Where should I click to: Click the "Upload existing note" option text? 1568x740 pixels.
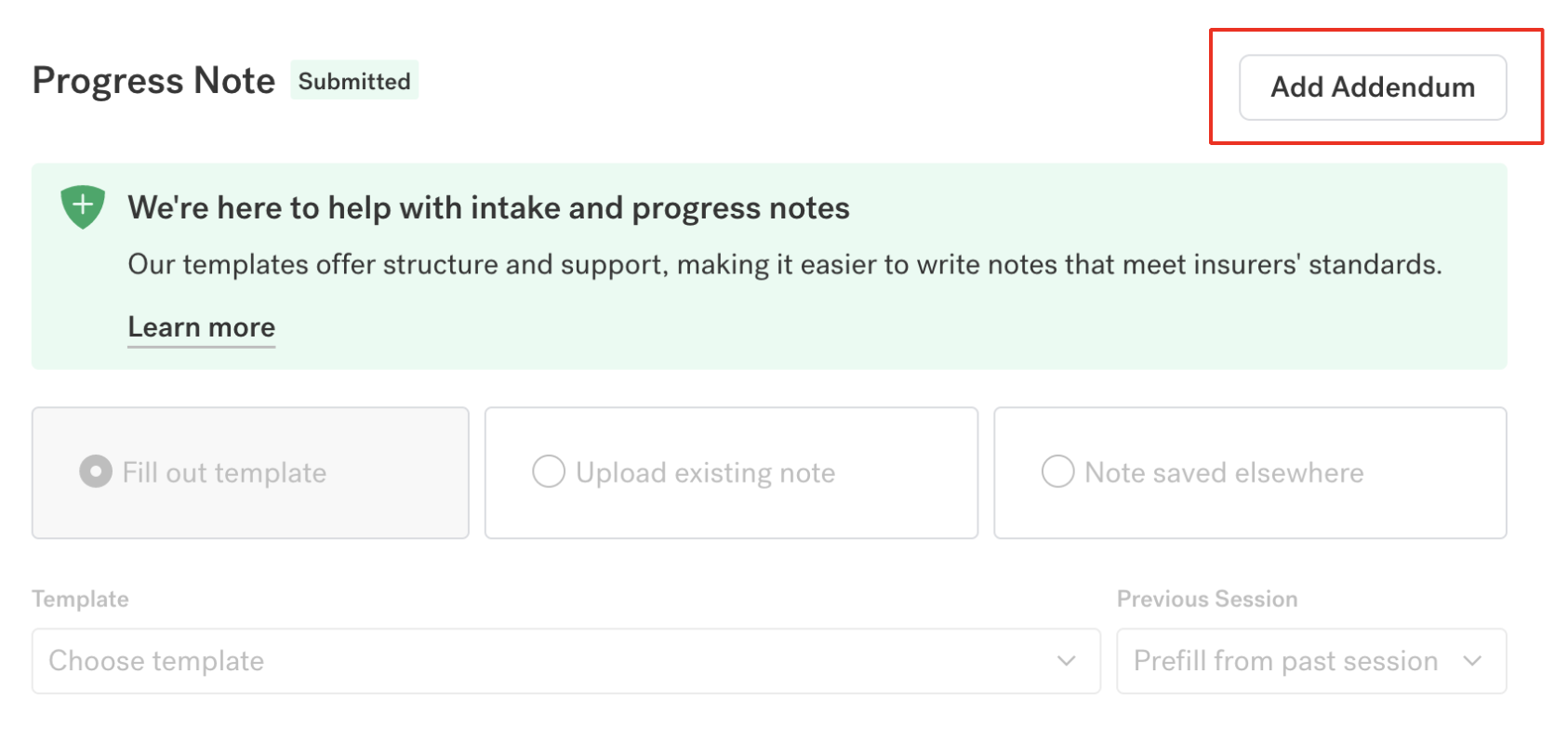705,473
